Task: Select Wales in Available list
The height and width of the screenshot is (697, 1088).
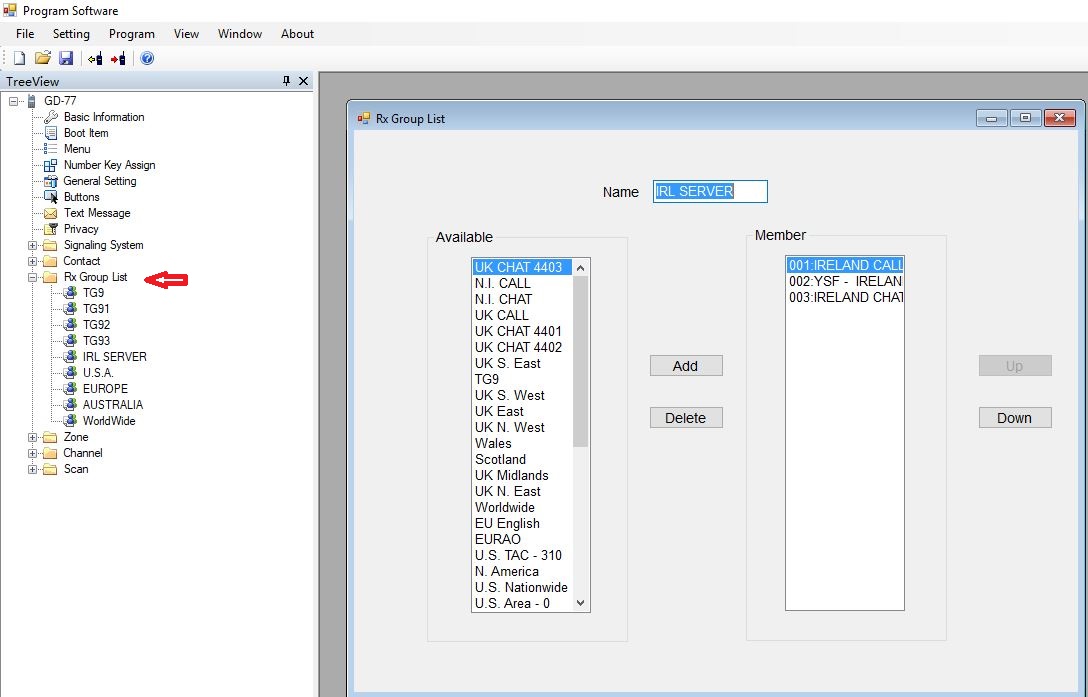Action: (522, 443)
